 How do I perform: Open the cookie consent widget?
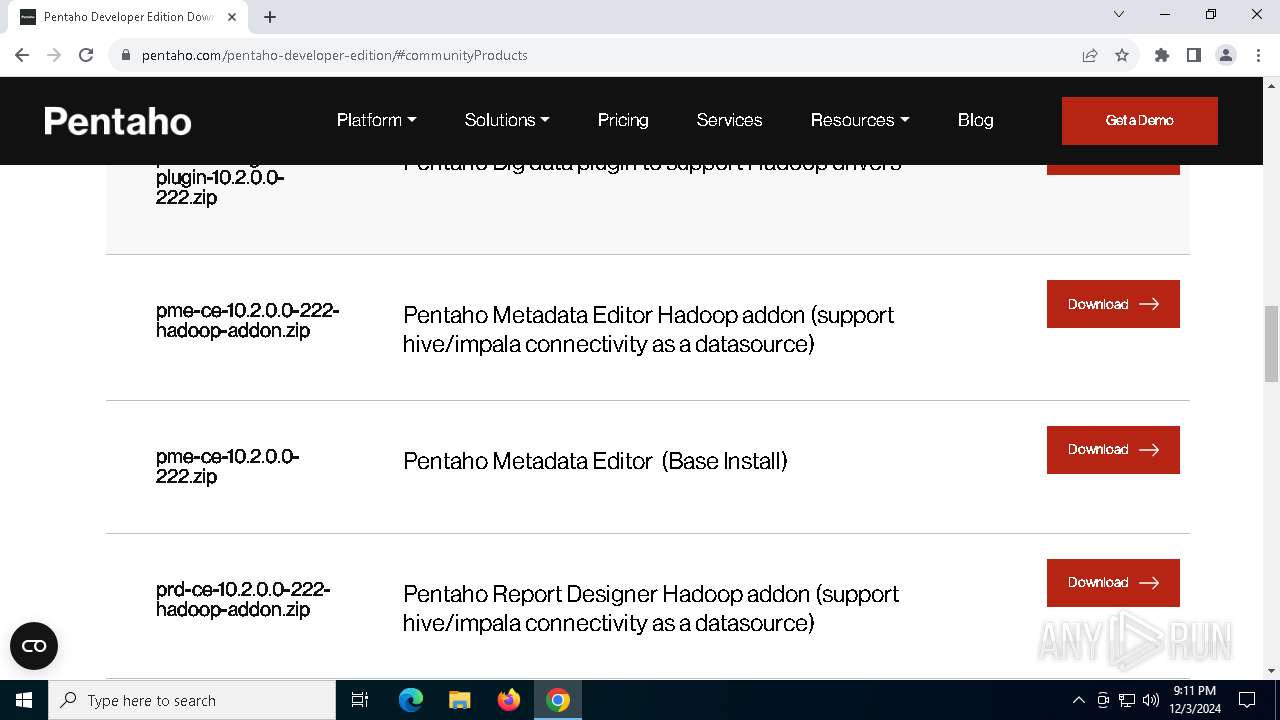click(x=34, y=646)
